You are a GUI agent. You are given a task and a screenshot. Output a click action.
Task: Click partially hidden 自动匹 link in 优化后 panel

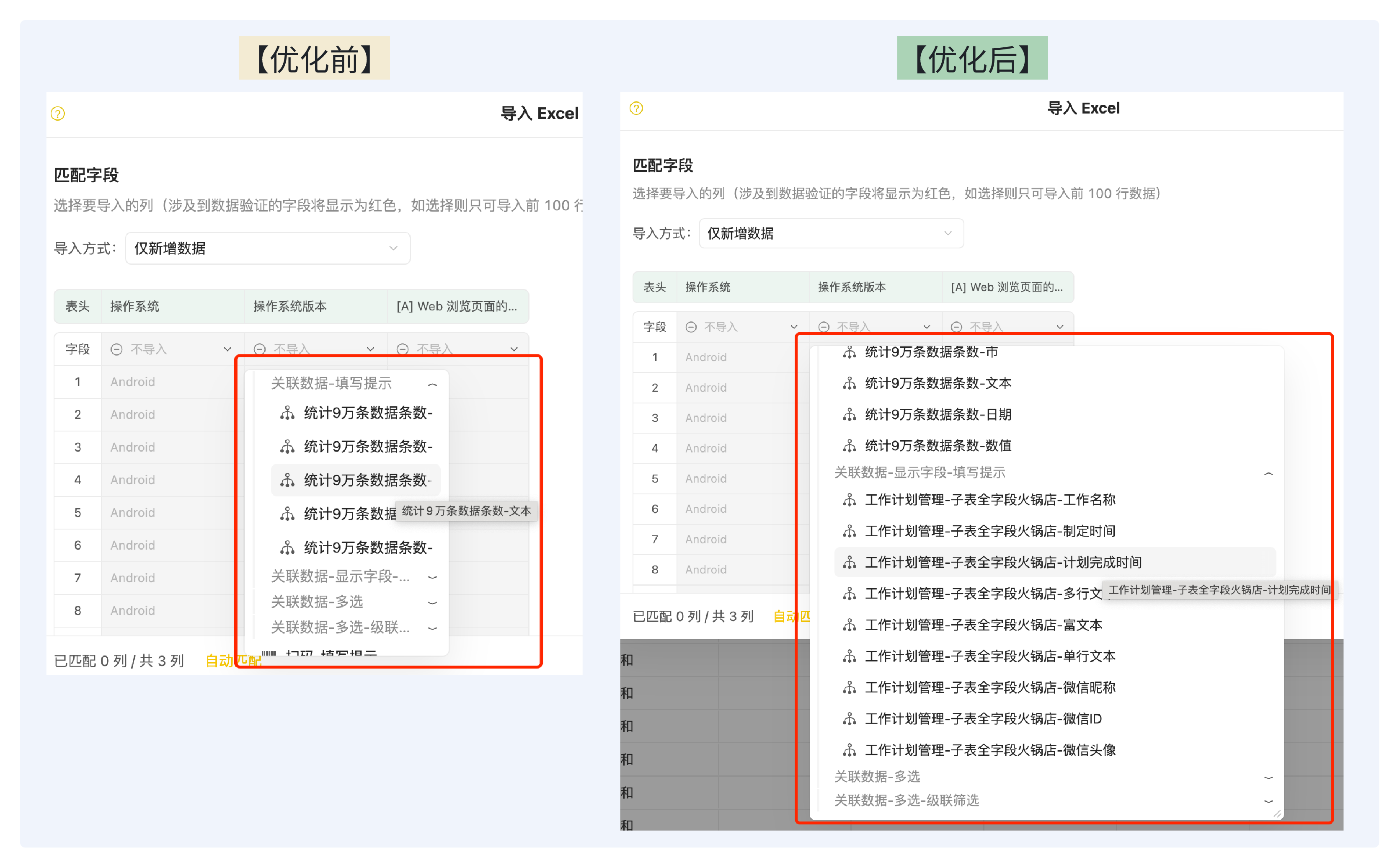792,617
